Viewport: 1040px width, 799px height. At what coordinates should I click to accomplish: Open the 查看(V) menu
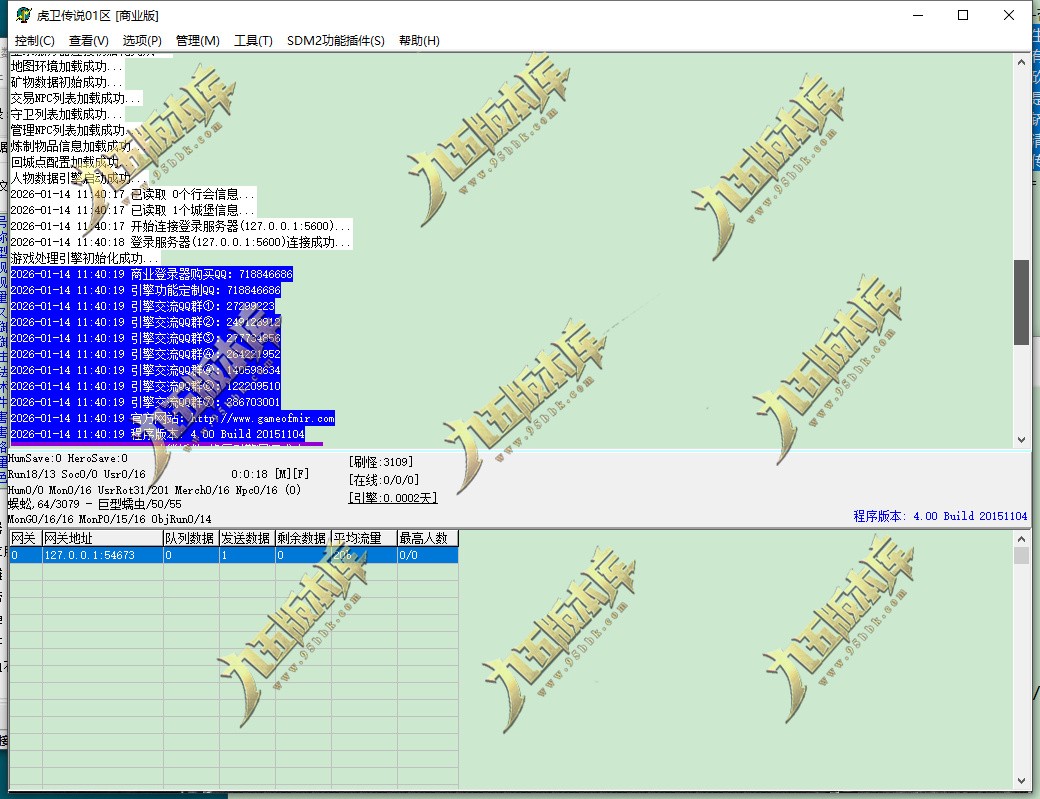coord(88,40)
